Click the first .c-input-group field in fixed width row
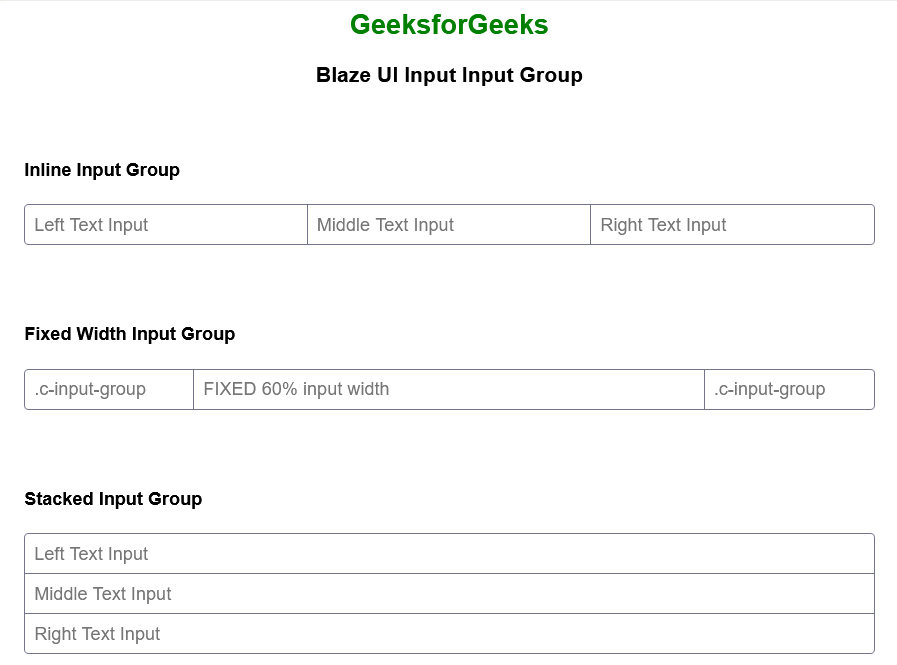 (x=108, y=389)
